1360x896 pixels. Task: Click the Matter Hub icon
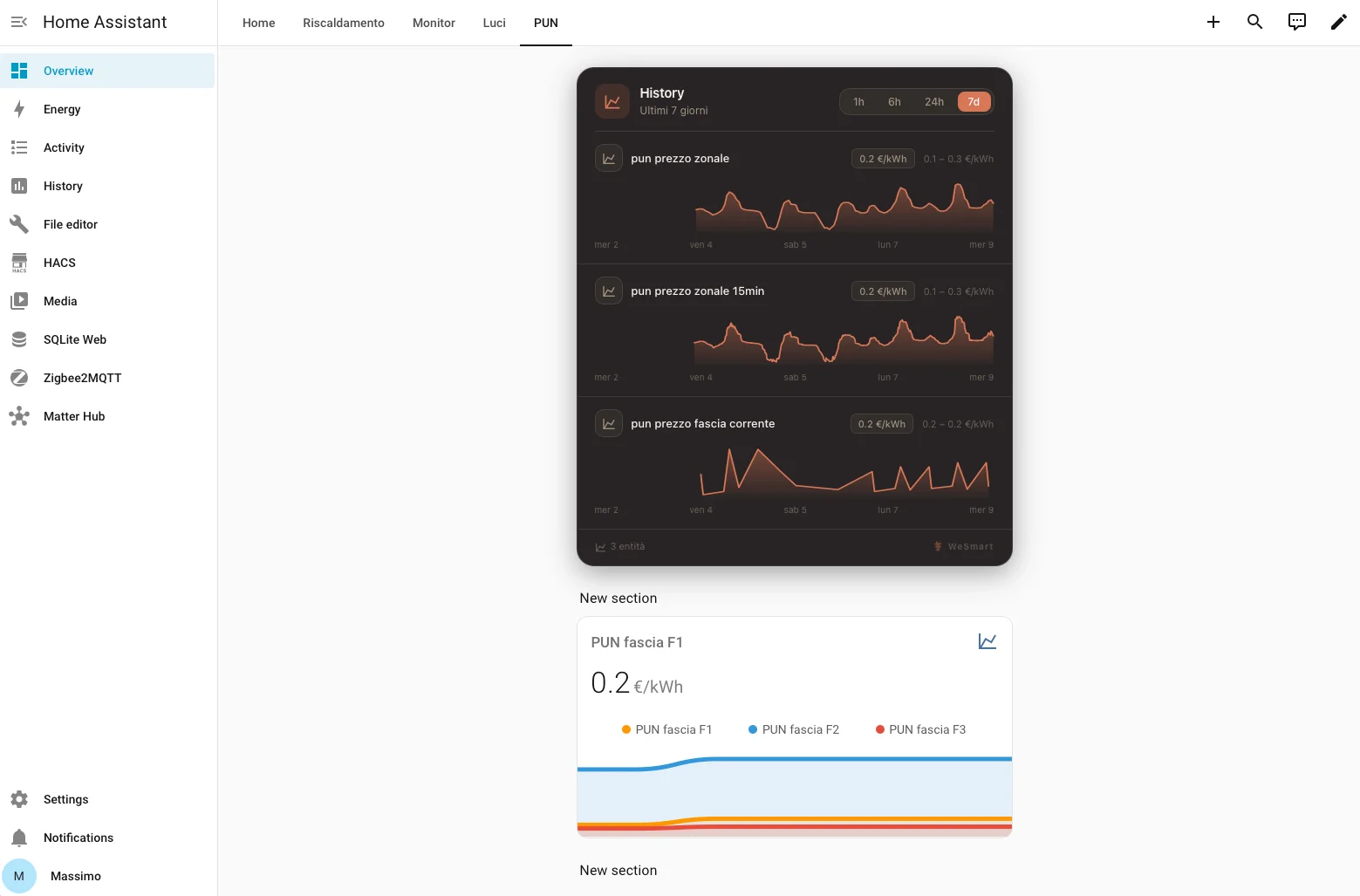click(x=19, y=416)
